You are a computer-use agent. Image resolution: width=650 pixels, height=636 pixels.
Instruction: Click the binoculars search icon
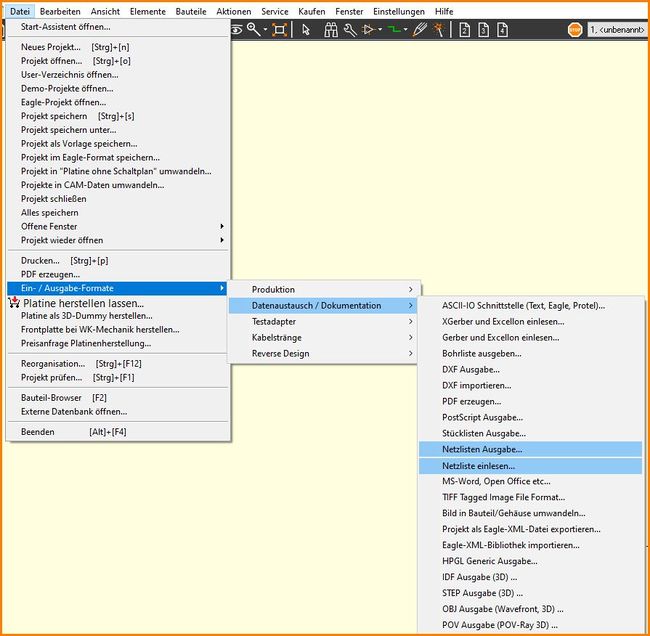330,30
